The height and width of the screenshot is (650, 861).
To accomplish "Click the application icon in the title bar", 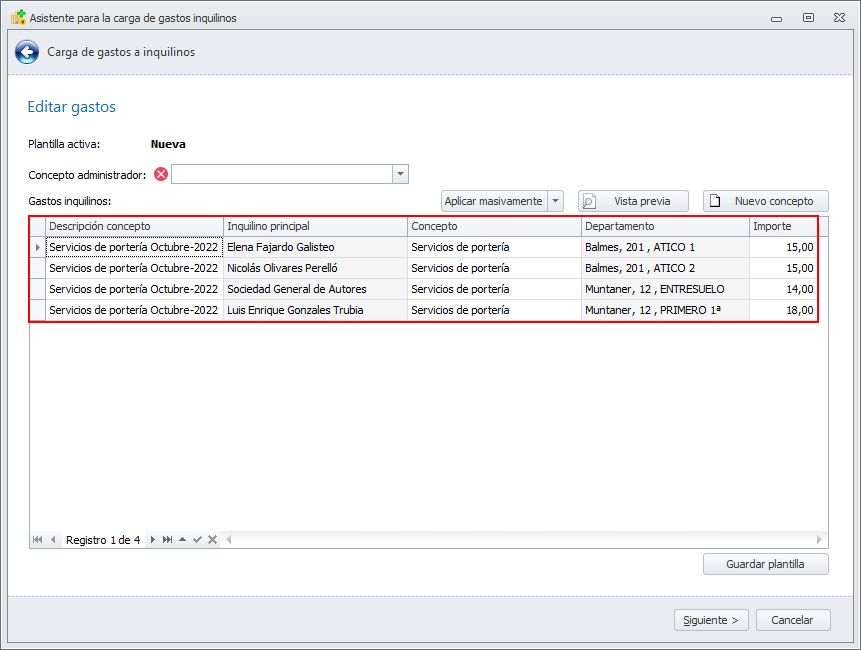I will click(18, 18).
